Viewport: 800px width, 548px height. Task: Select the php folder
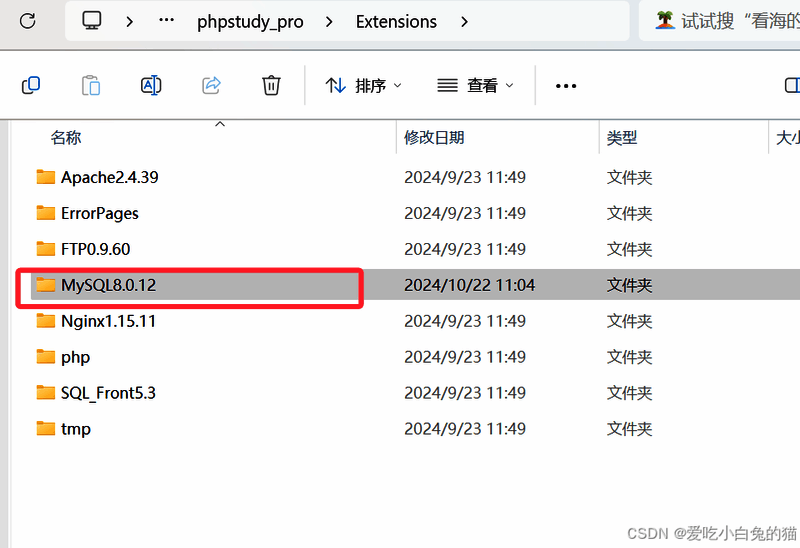click(x=76, y=357)
